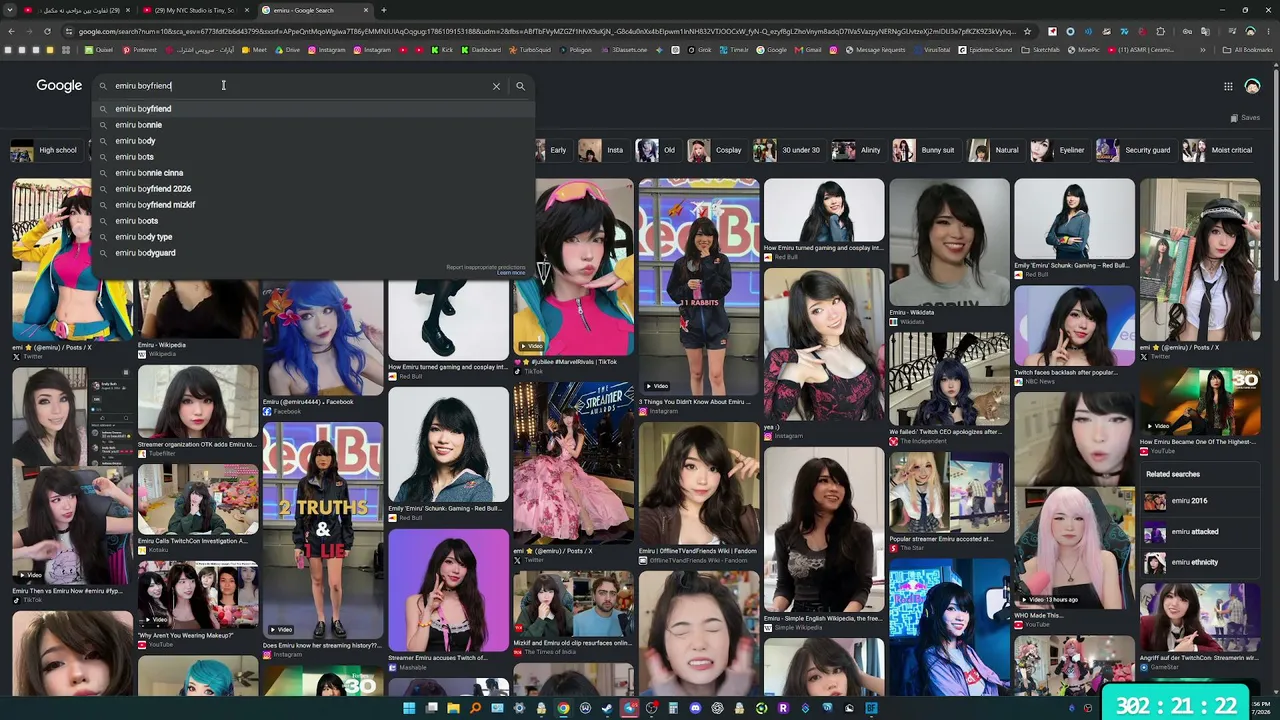Clear the search box with the X icon
Image resolution: width=1280 pixels, height=720 pixels.
coord(496,86)
